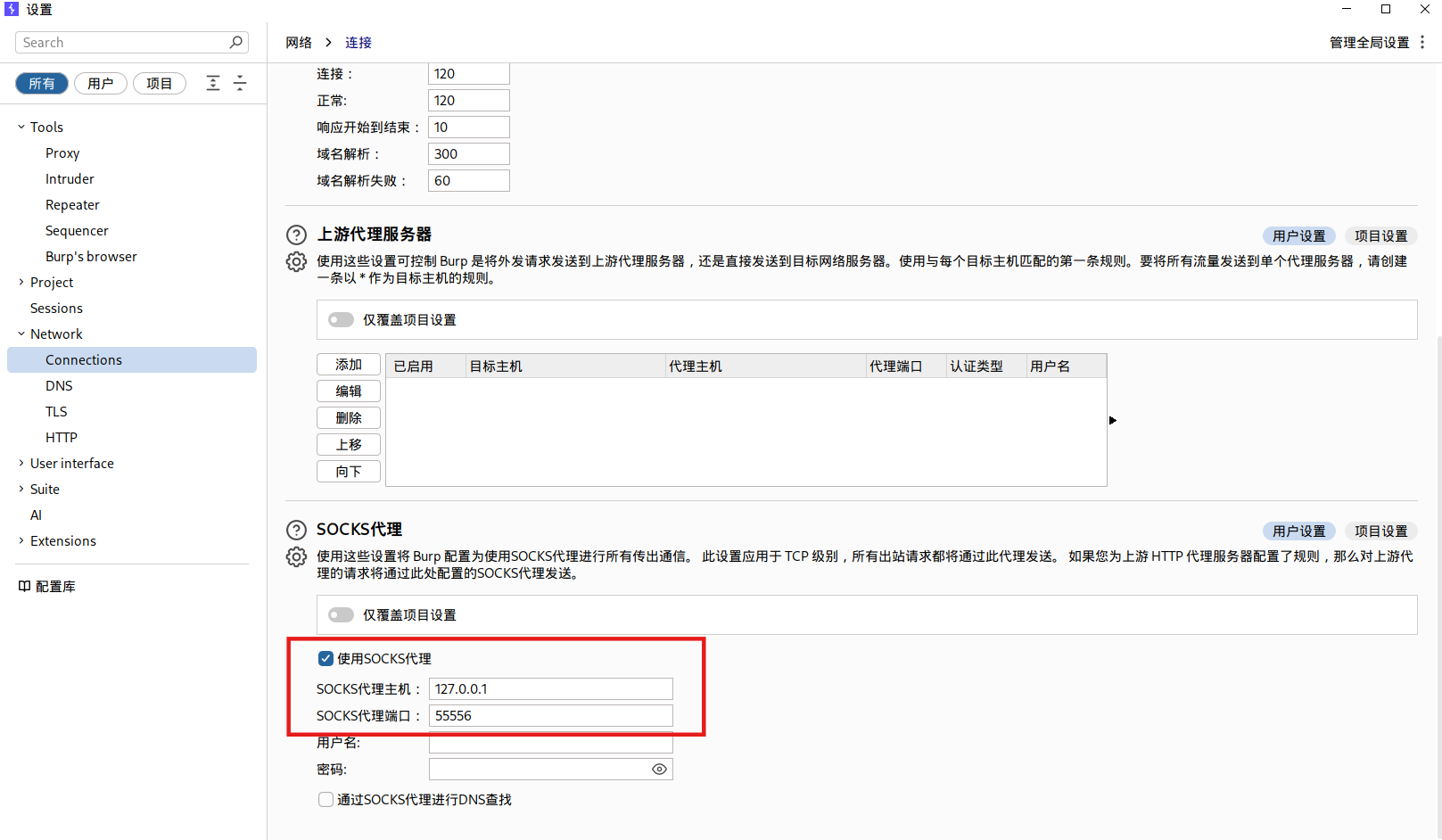Open 管理全局设置 menu
Image resolution: width=1442 pixels, height=840 pixels.
tap(1369, 42)
